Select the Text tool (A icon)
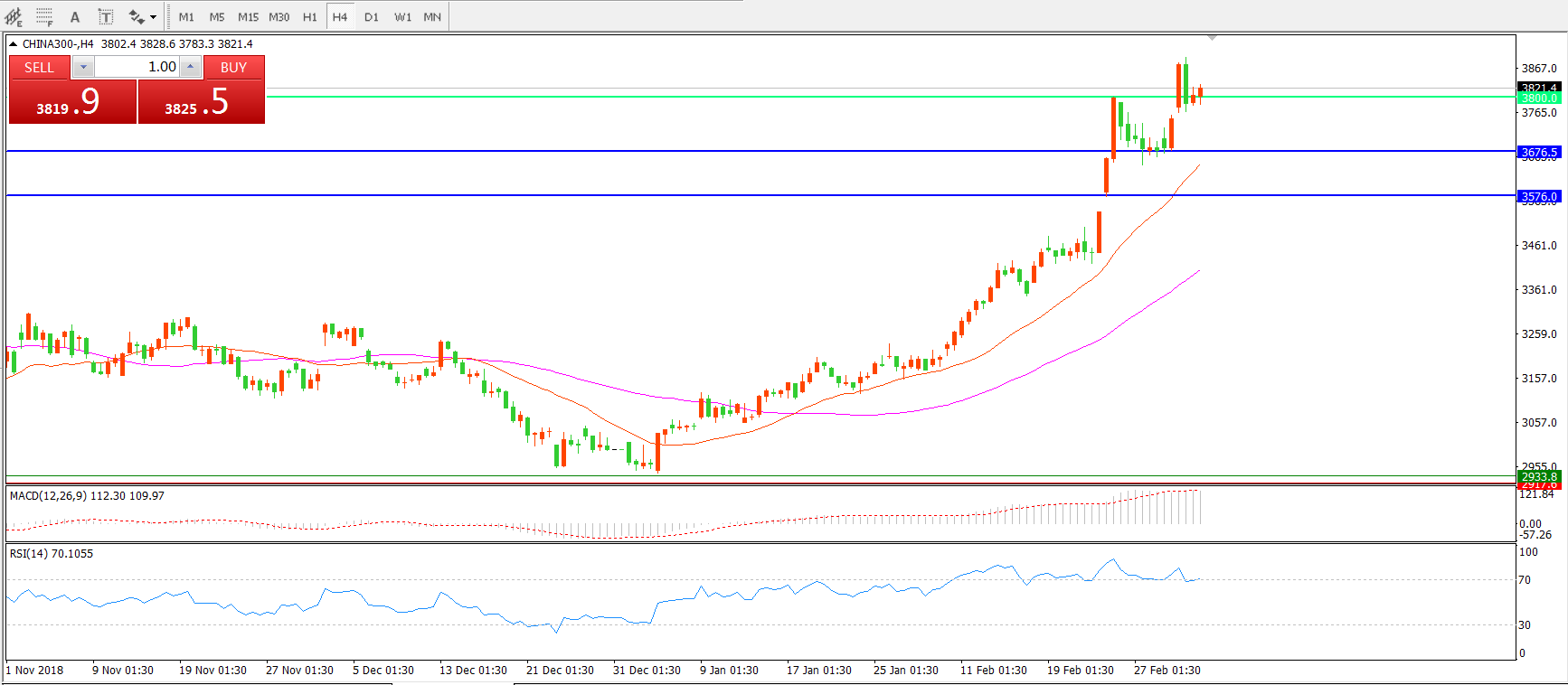1568x685 pixels. tap(75, 16)
